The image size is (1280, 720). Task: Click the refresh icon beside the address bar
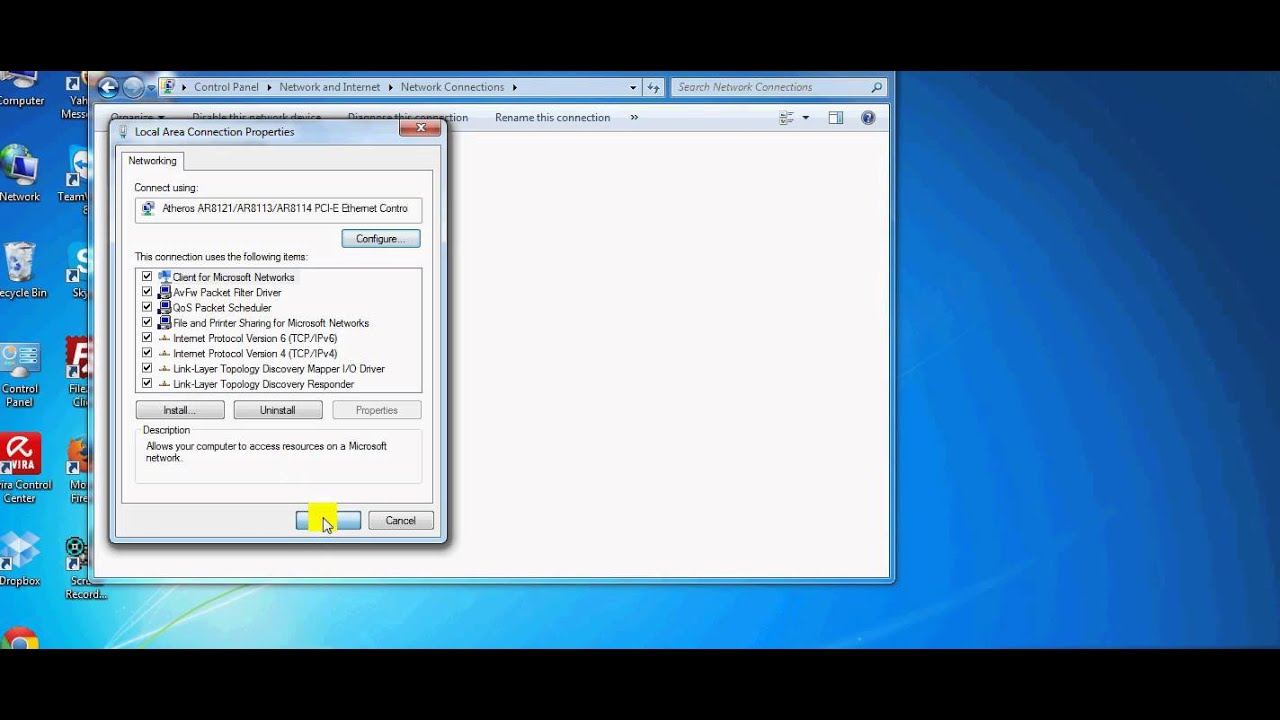[653, 87]
